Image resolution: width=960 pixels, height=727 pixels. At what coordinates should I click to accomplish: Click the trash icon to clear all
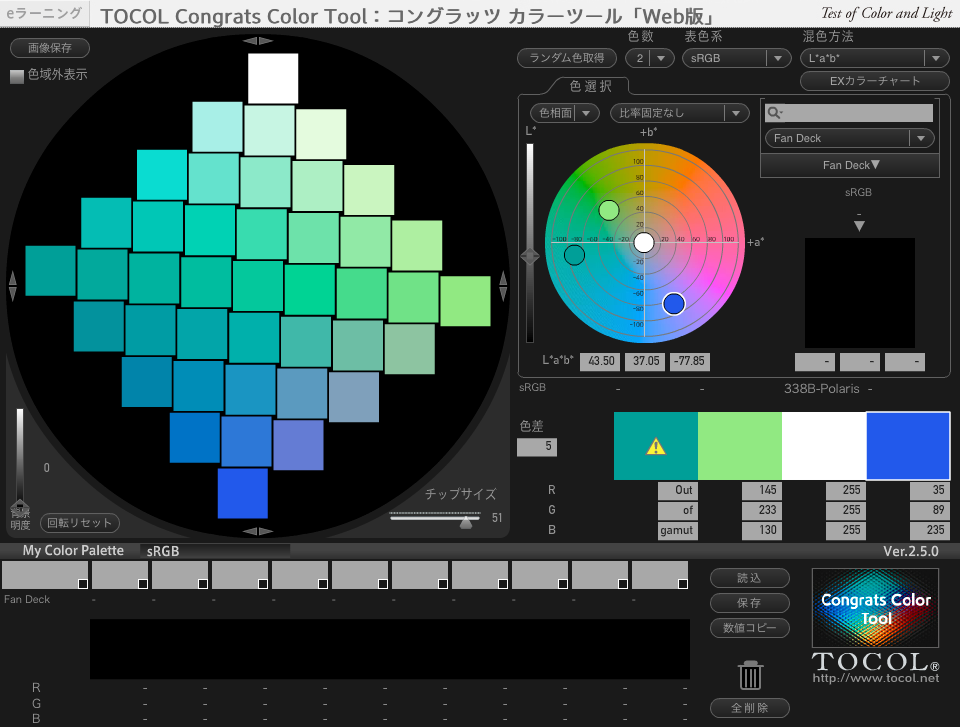tap(750, 677)
